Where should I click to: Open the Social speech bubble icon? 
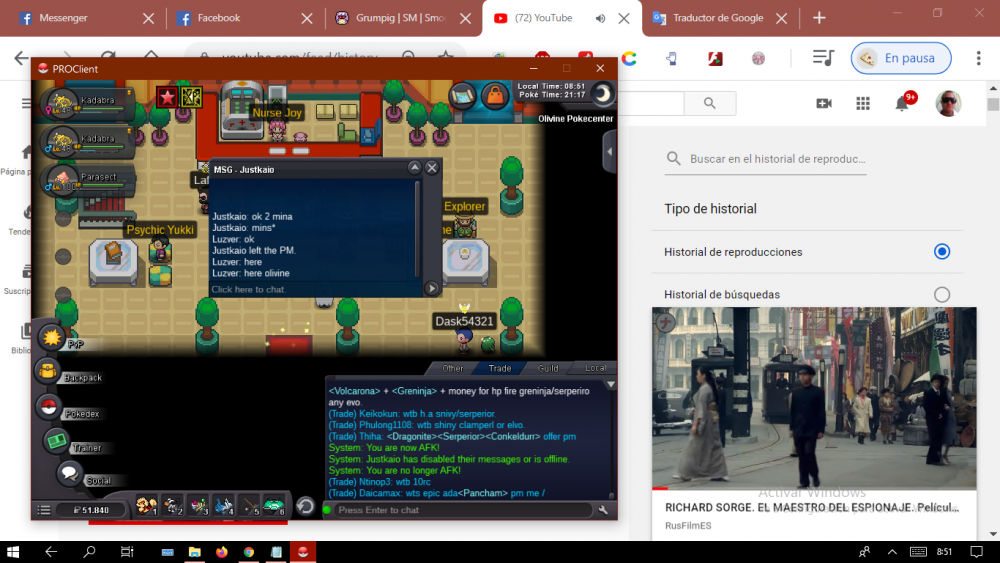[x=69, y=473]
